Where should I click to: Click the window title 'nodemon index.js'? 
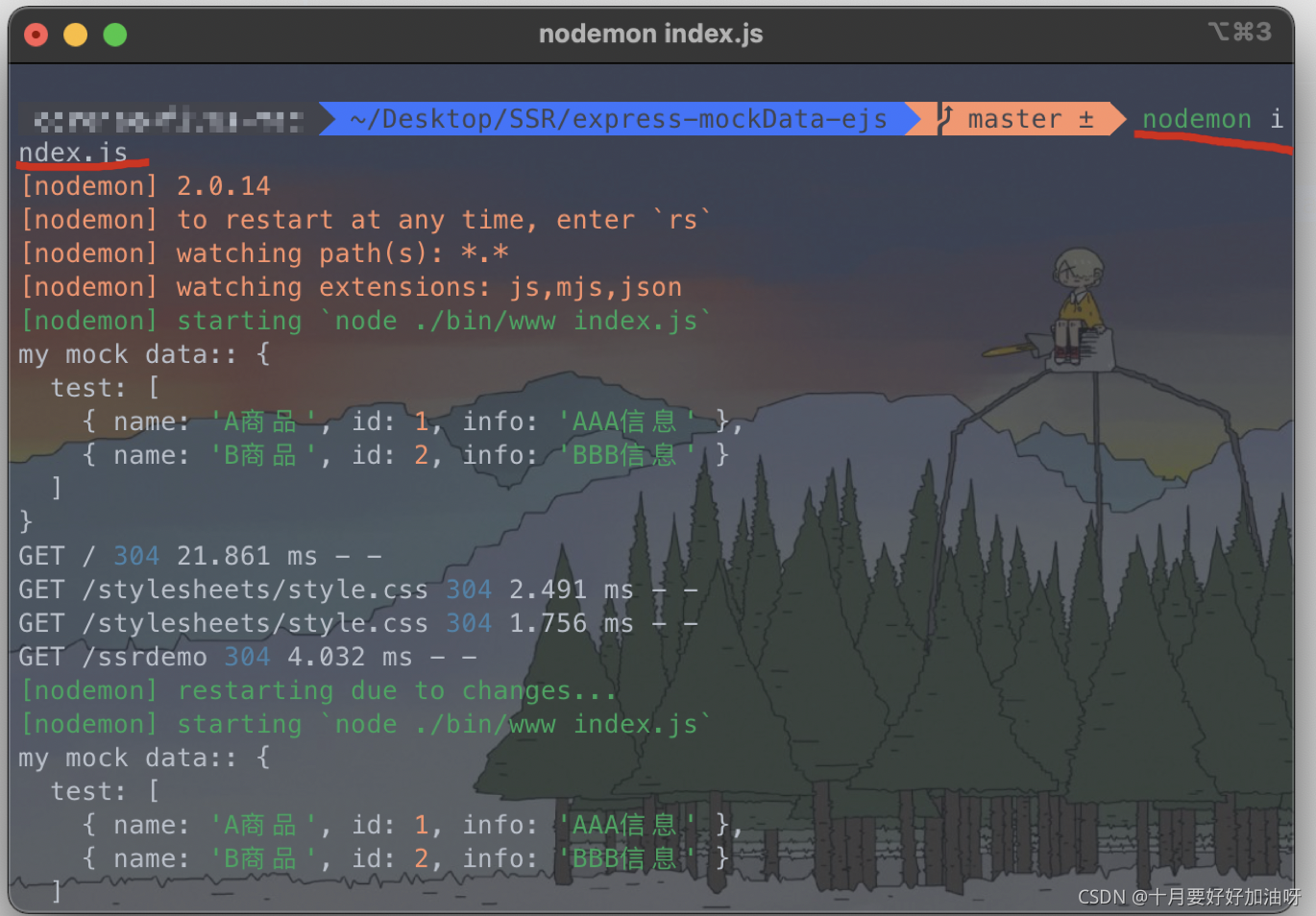pos(650,34)
